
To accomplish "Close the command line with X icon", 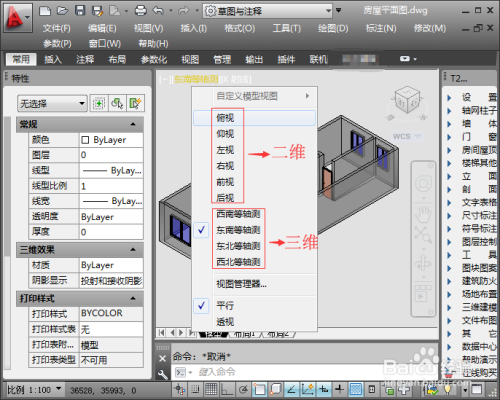I will tap(162, 358).
